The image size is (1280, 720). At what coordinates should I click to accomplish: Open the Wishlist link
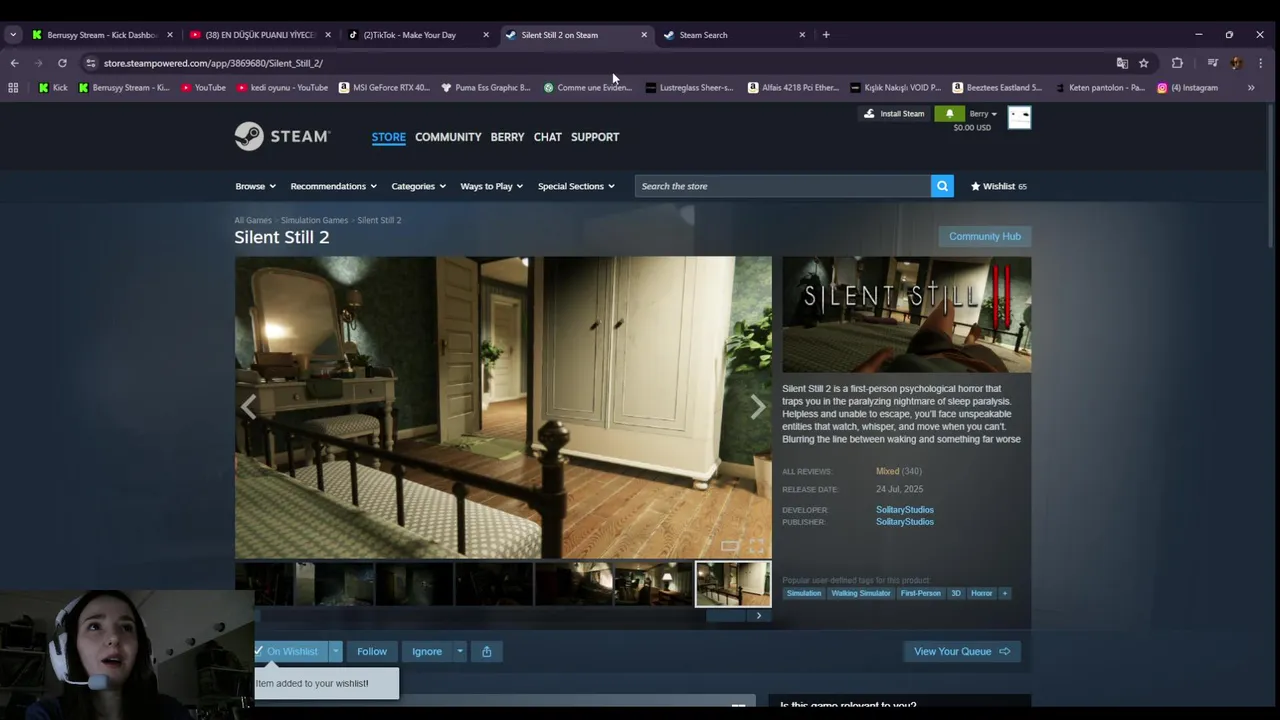tap(998, 186)
